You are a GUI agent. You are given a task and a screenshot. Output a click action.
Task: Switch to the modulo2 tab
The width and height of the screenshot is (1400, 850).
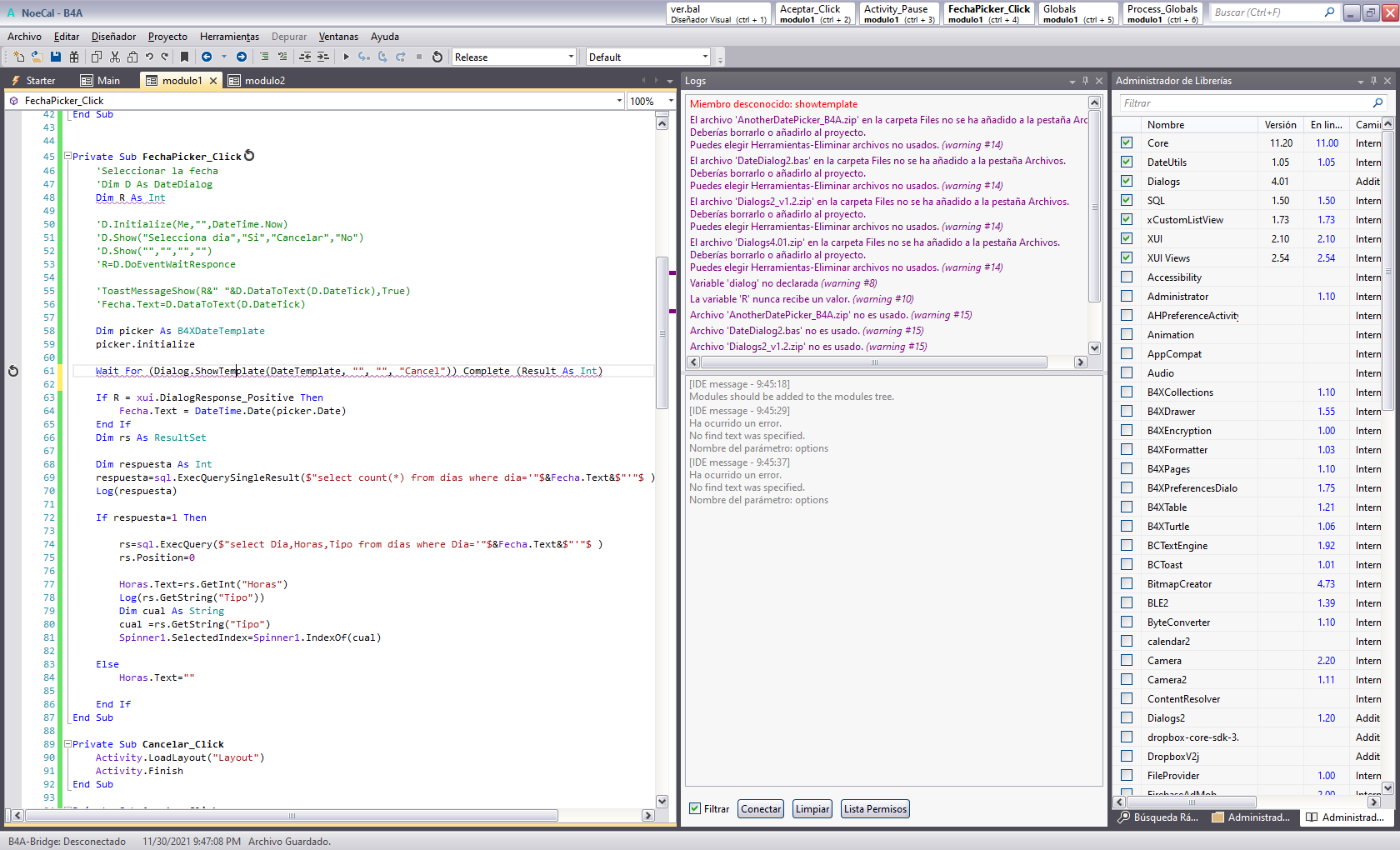[x=264, y=81]
